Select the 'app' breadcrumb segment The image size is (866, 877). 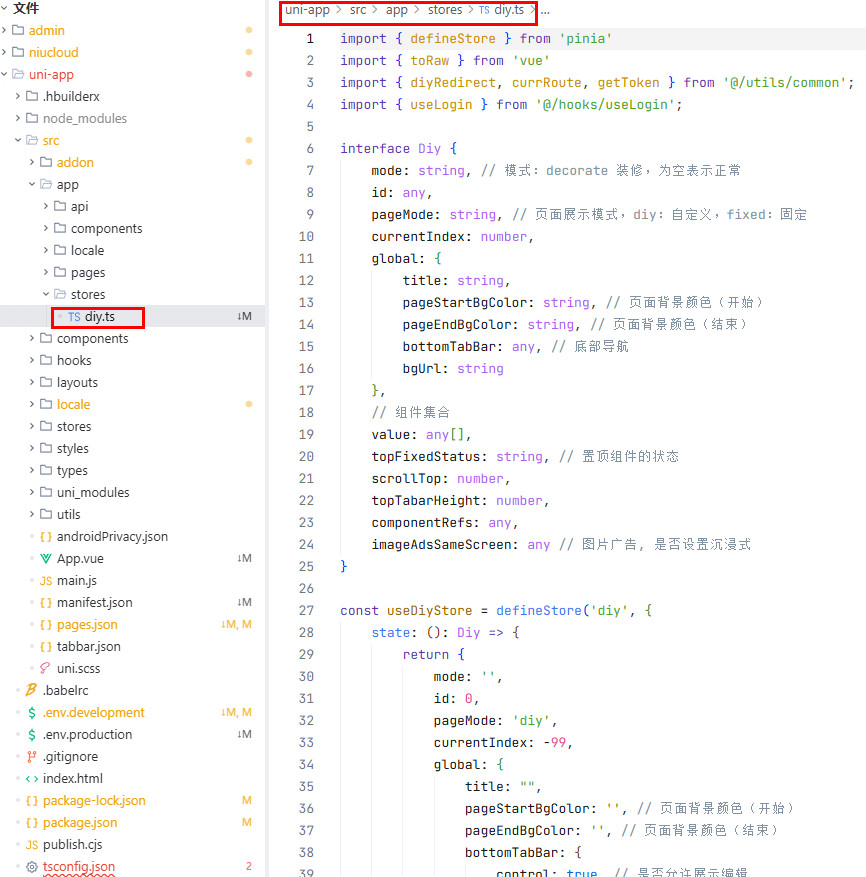[x=396, y=10]
